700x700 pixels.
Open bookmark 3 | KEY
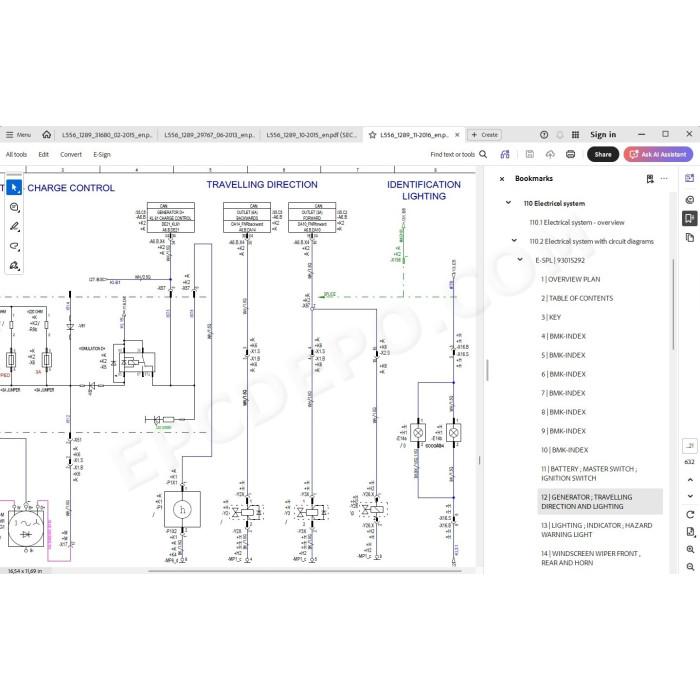click(x=551, y=317)
